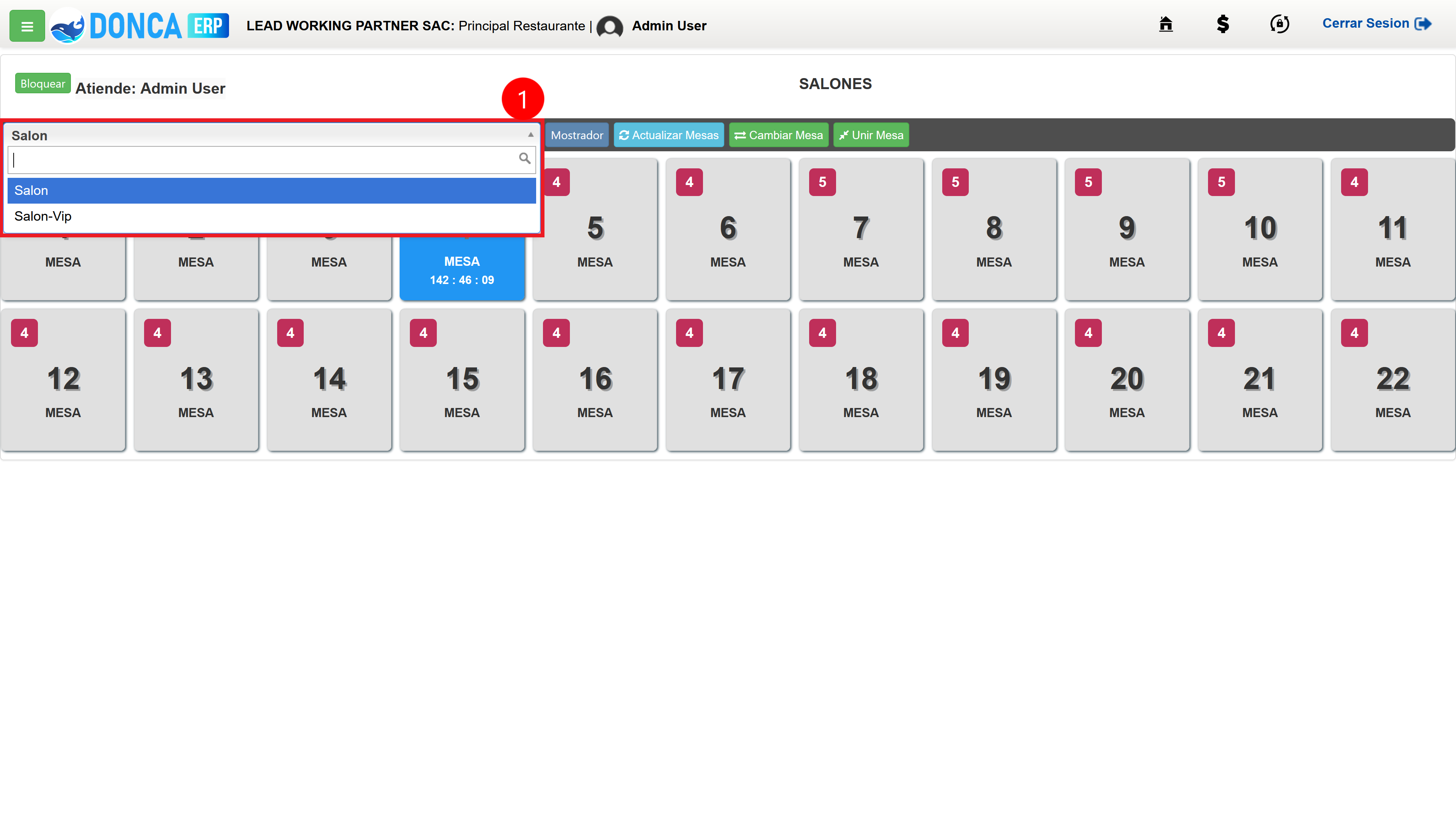This screenshot has width=1456, height=819.
Task: Focus the salon search input field
Action: click(271, 159)
